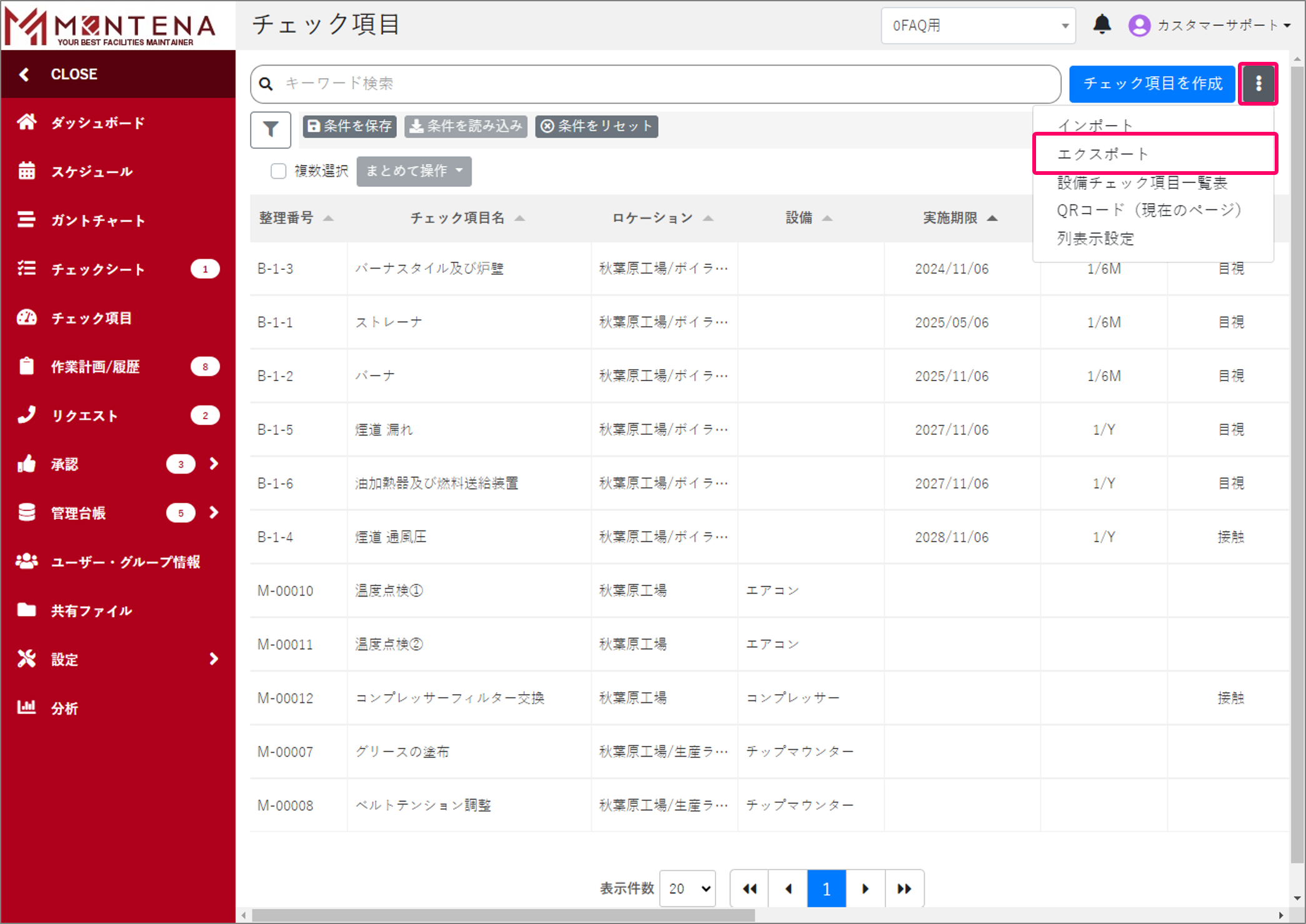Click the 条件をリセット button

click(x=596, y=126)
